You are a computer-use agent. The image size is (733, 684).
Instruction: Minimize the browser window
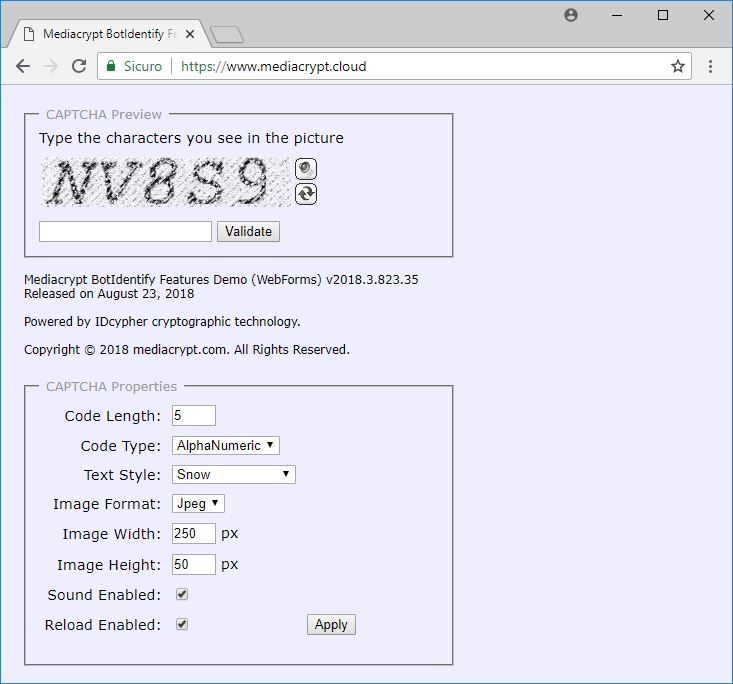tap(617, 15)
